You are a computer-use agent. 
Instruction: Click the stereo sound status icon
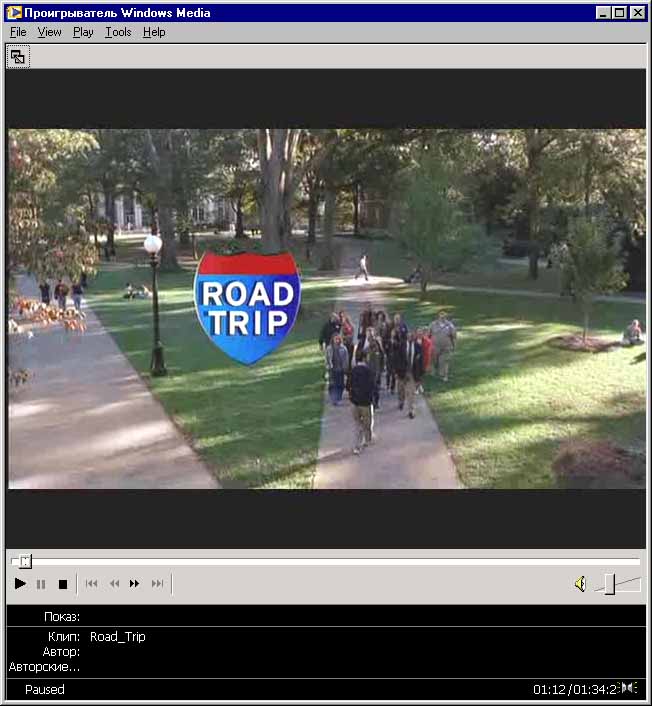point(629,688)
